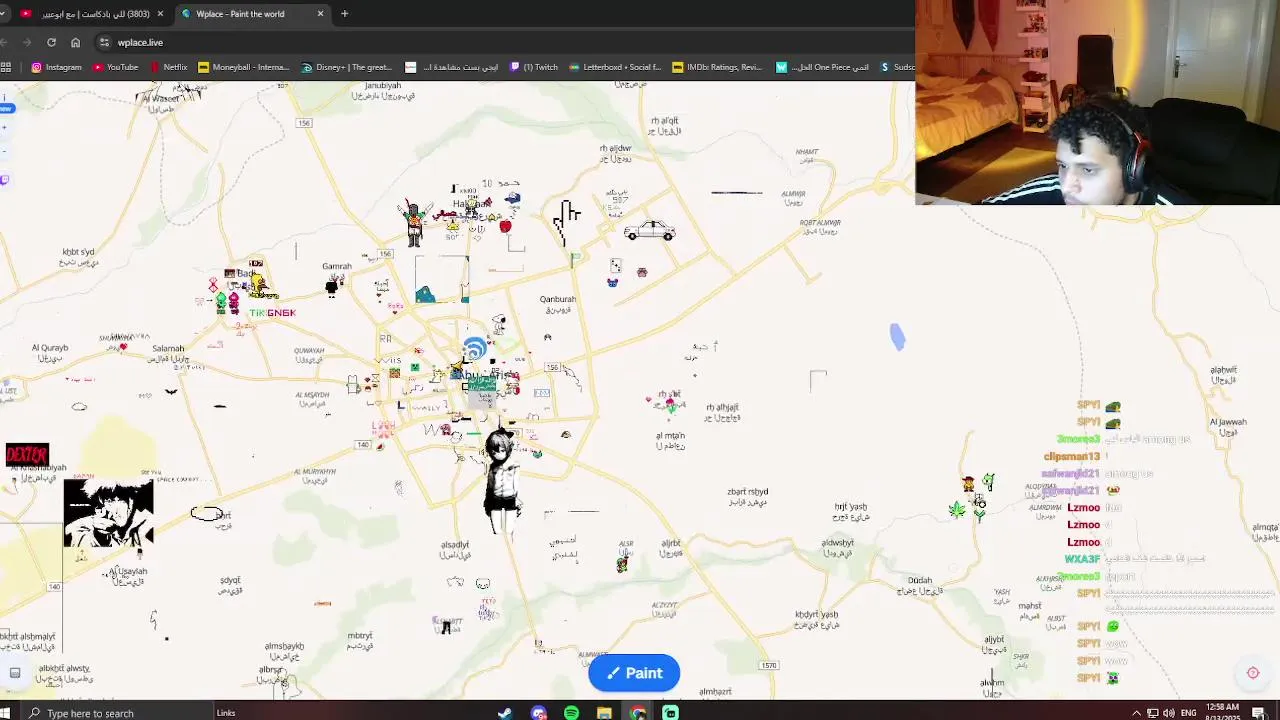Zoom out with the map minus control
The width and height of the screenshot is (1280, 720).
pos(5,151)
